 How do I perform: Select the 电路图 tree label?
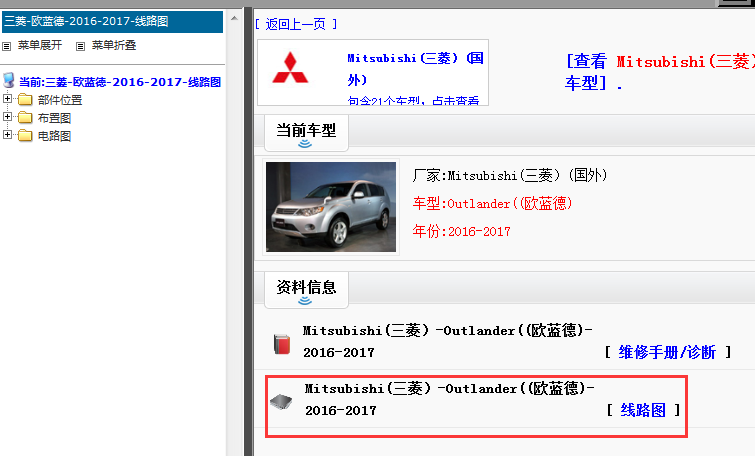pos(54,136)
